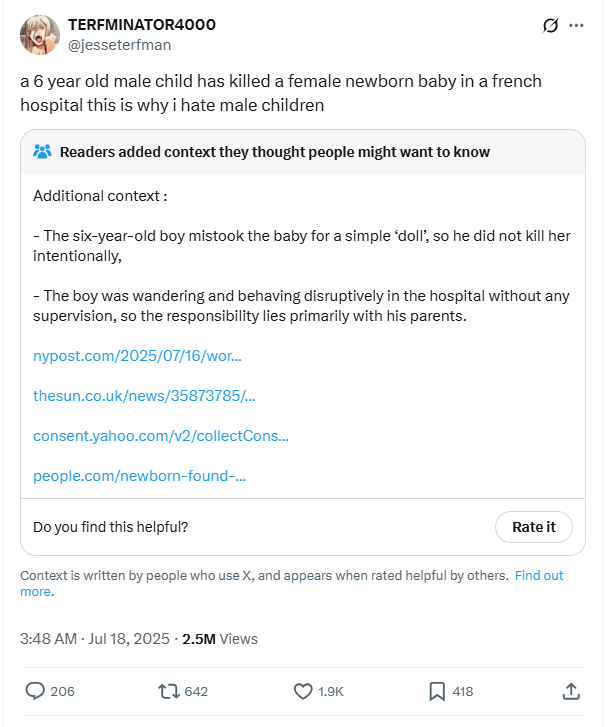Open the TERFMINATOR4000 profile avatar

(40, 35)
